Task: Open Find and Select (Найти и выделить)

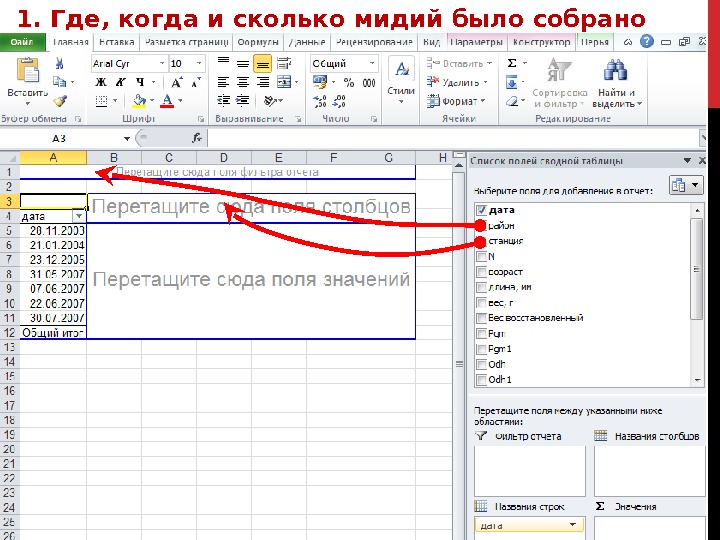Action: pyautogui.click(x=616, y=83)
